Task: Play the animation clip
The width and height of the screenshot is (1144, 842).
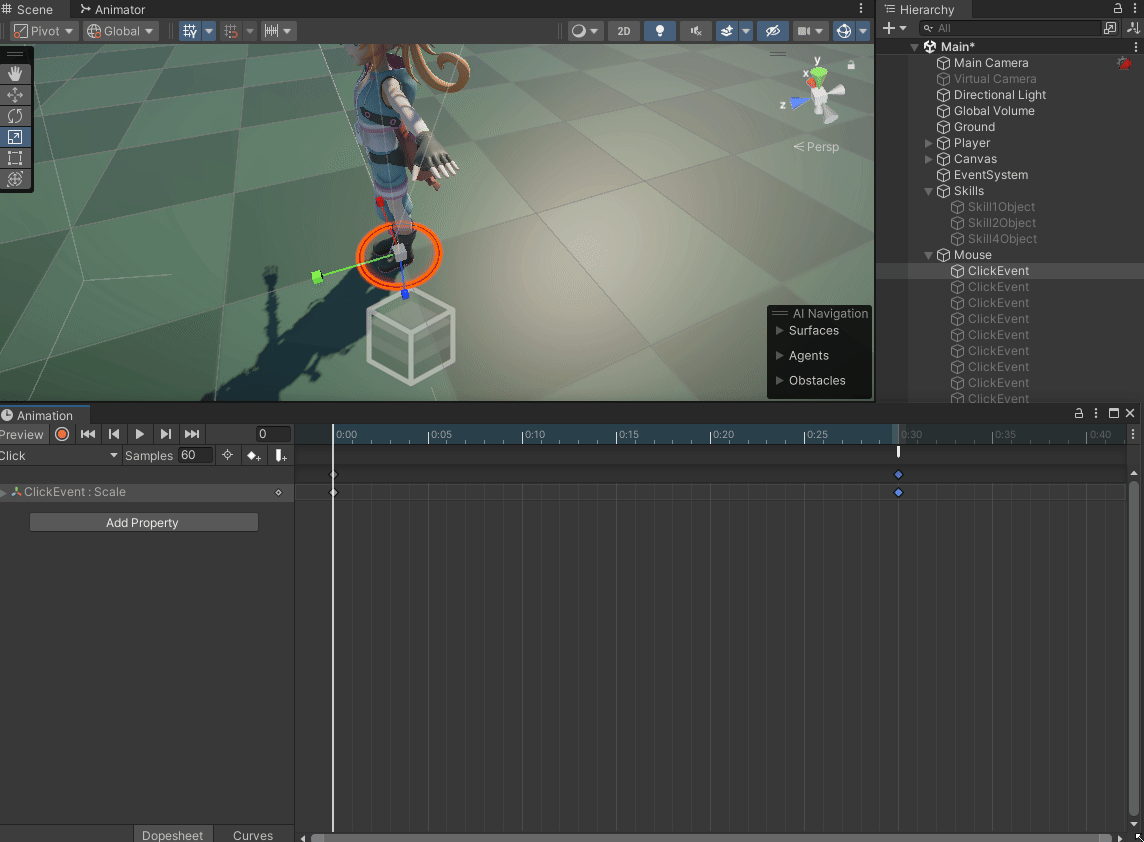Action: point(140,434)
